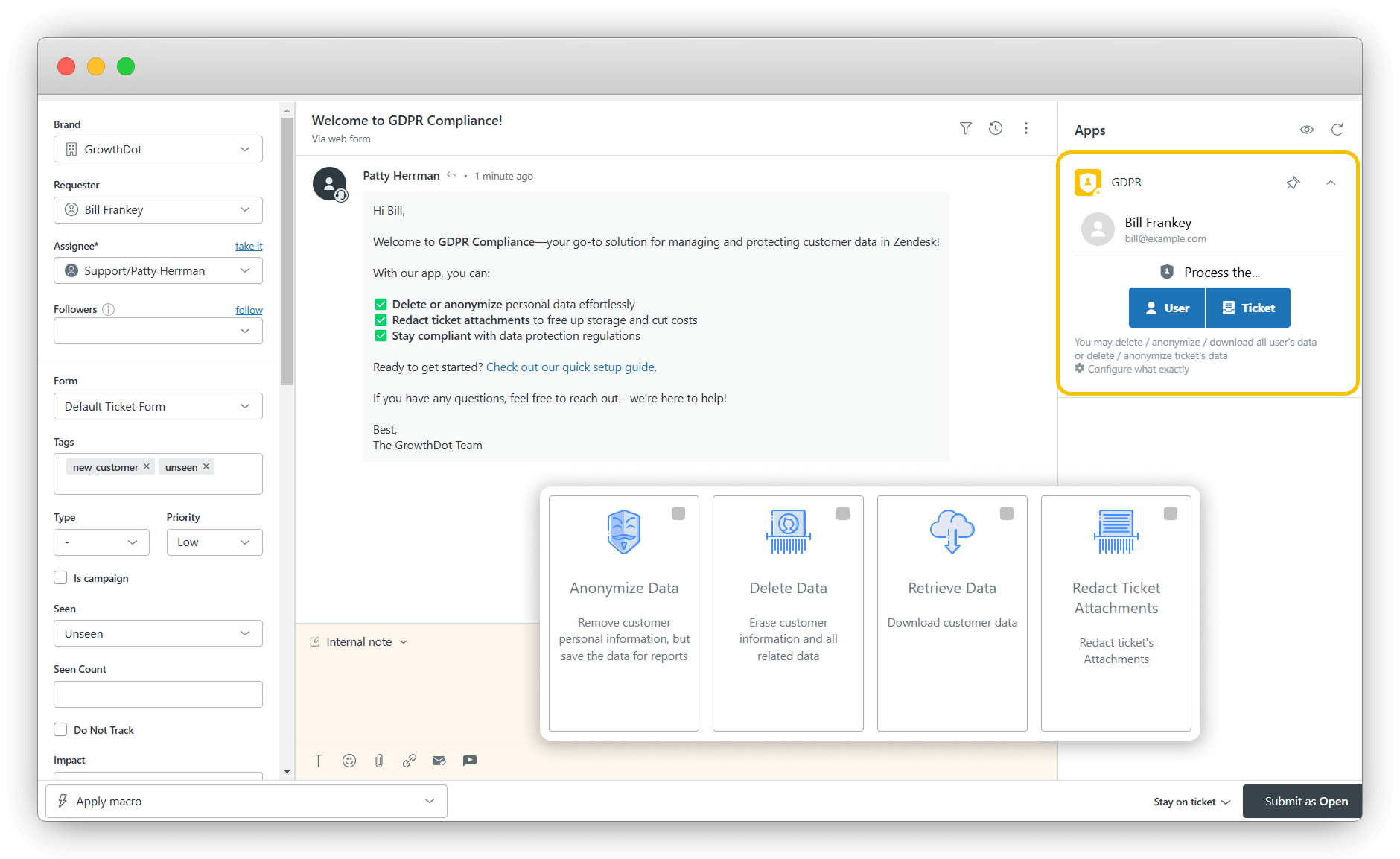Image resolution: width=1400 pixels, height=859 pixels.
Task: Open the ticket options kebab menu
Action: pos(1026,128)
